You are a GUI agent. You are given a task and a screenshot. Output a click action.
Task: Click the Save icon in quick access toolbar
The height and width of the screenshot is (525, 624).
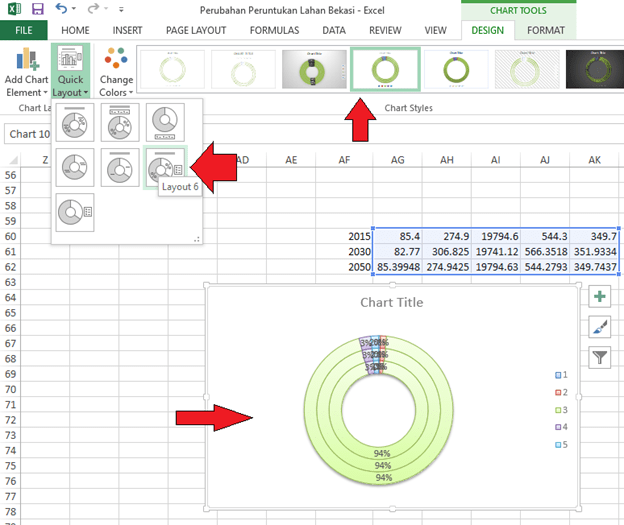(x=38, y=9)
